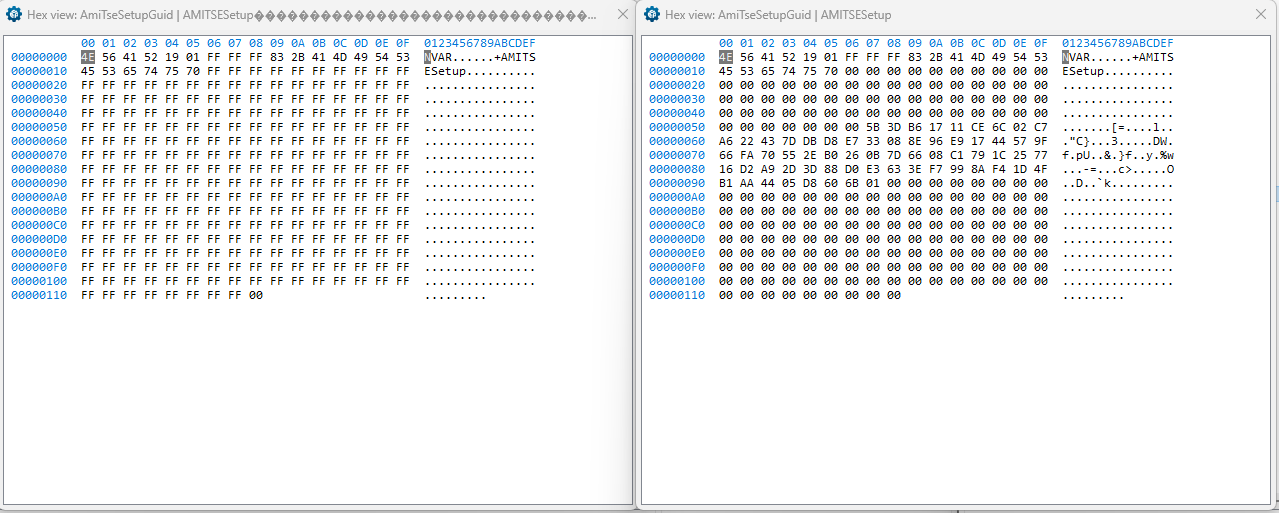Image resolution: width=1279 pixels, height=513 pixels.
Task: Click the '0123456789ABCDEF' header in the zero-filled view
Action: coord(1118,43)
